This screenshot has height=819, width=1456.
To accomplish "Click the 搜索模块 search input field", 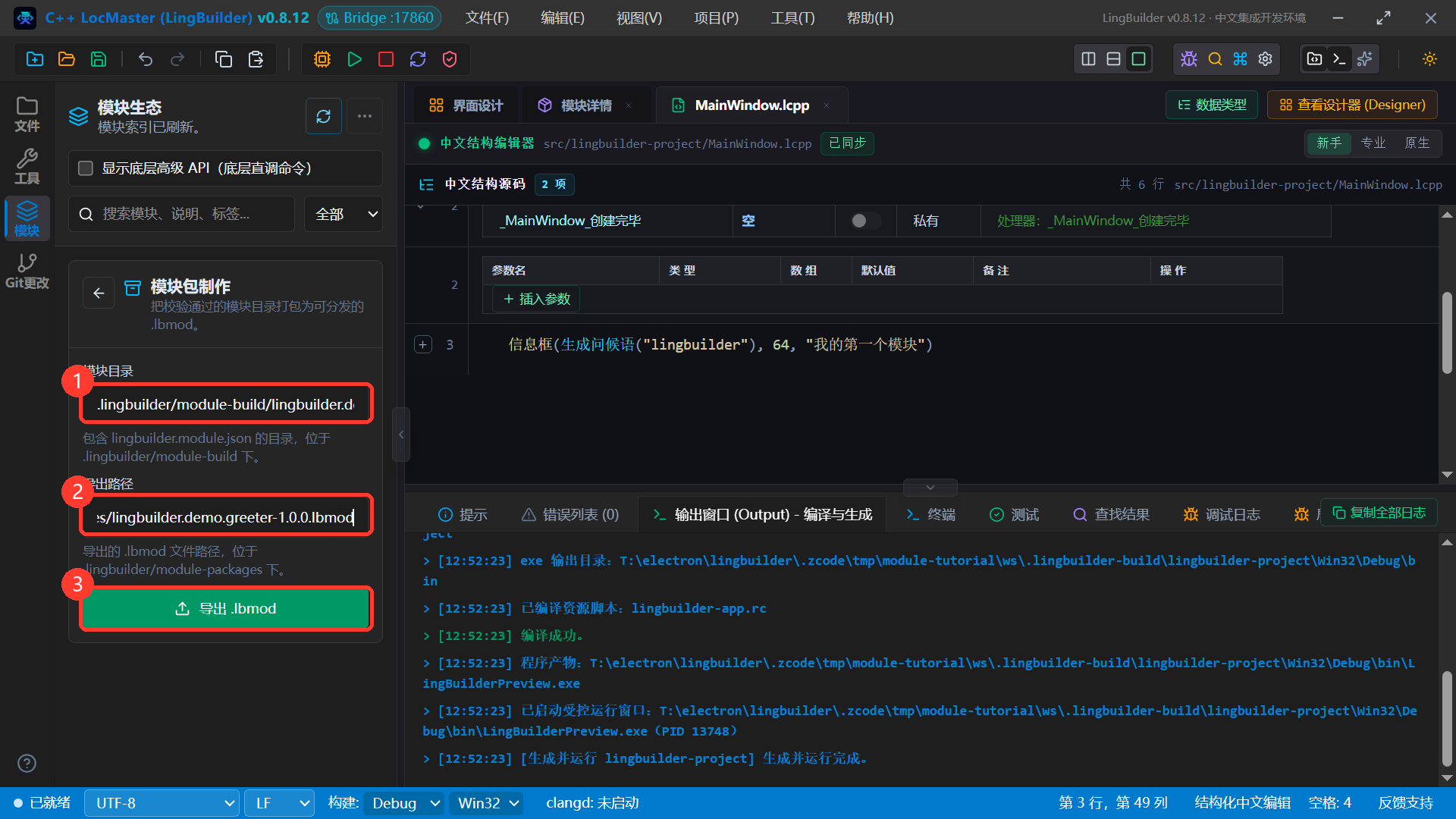I will [x=182, y=214].
